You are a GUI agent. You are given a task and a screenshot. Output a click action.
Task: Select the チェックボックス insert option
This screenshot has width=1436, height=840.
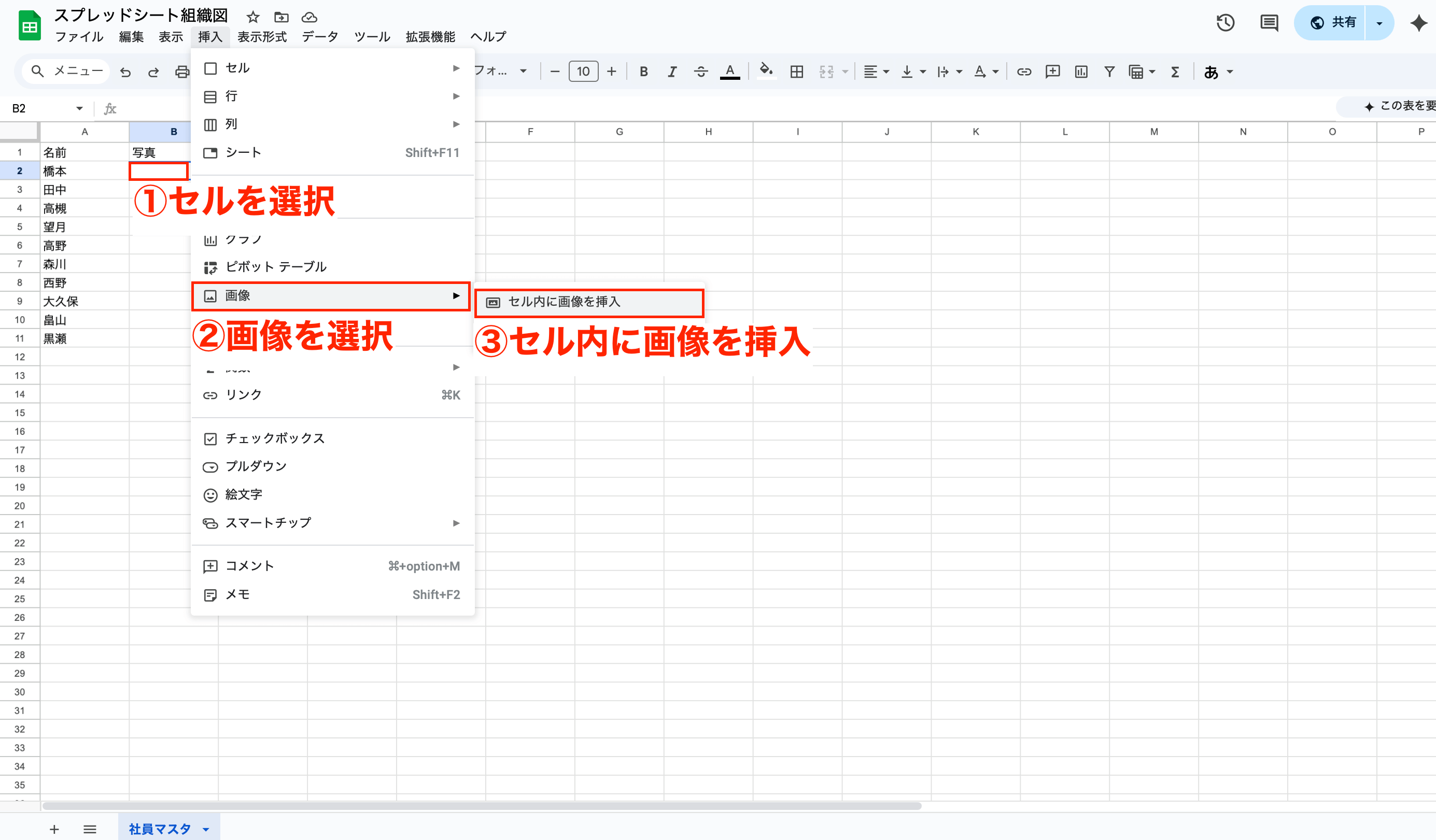pos(275,438)
